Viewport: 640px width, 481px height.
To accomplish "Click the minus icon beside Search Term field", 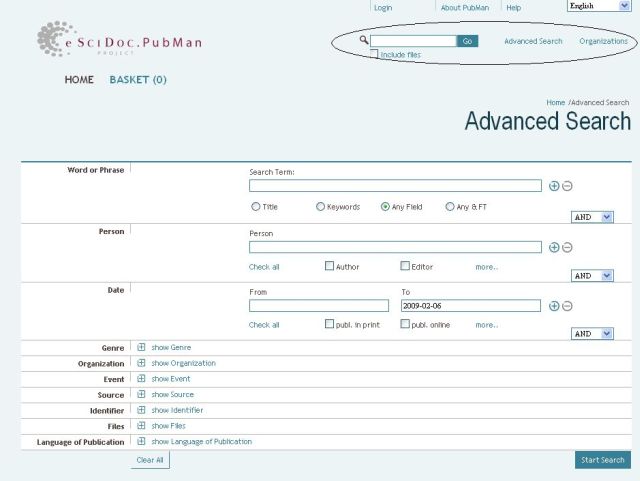I will [567, 186].
